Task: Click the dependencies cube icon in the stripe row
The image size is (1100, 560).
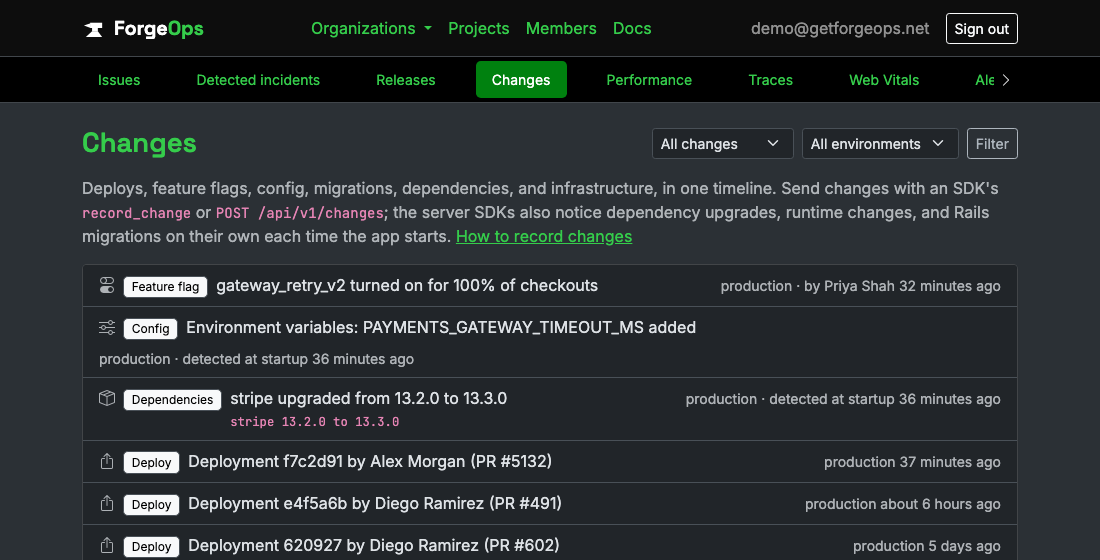Action: coord(107,399)
